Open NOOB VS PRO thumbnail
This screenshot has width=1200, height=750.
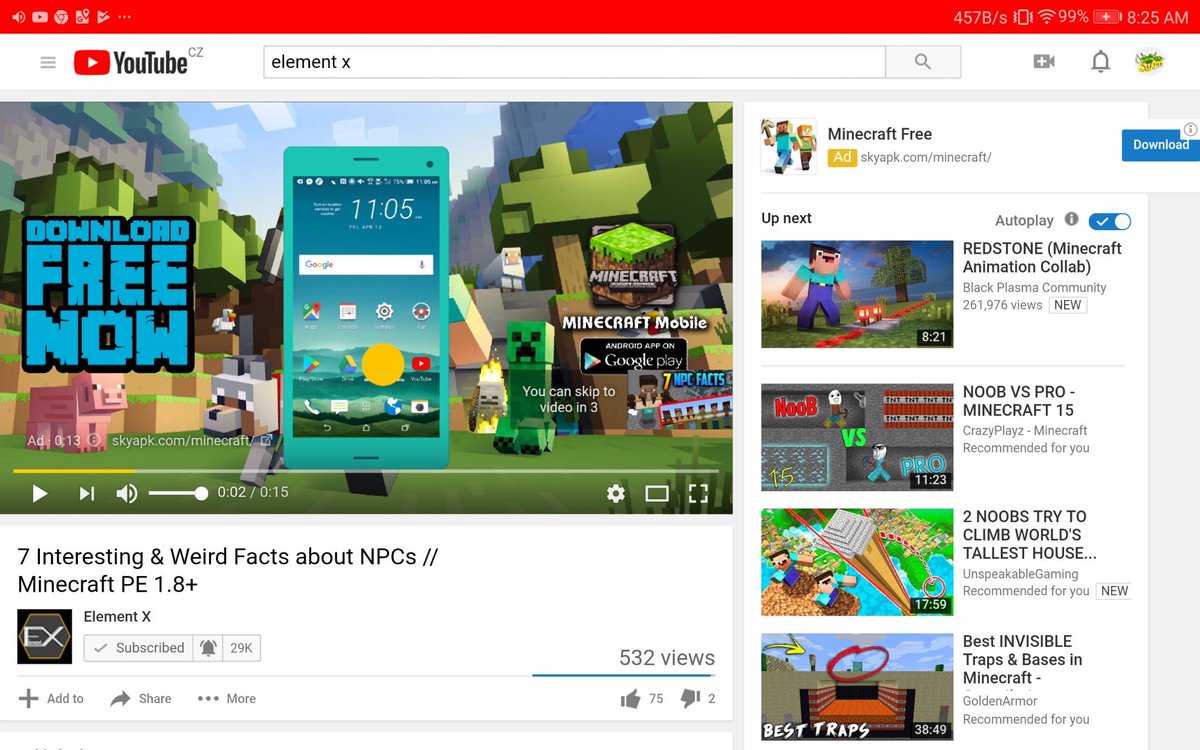857,437
